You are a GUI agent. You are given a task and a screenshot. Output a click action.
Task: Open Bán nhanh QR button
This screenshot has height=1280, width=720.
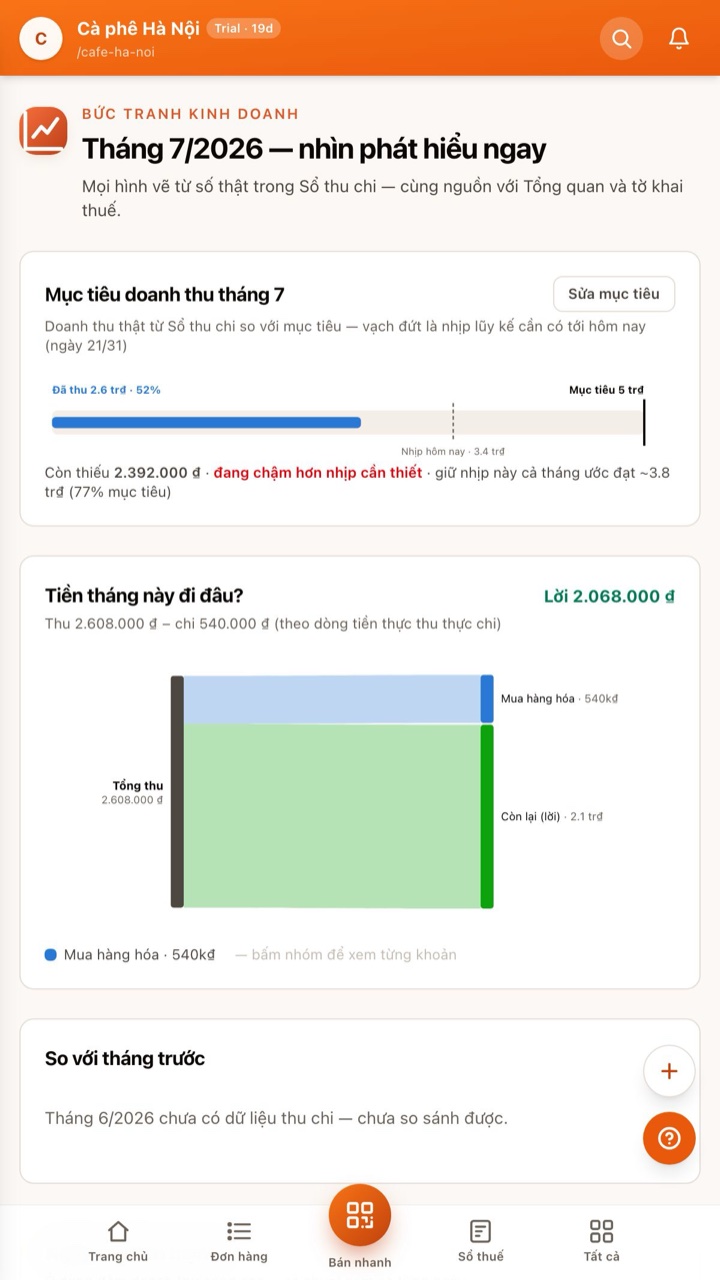point(360,1215)
